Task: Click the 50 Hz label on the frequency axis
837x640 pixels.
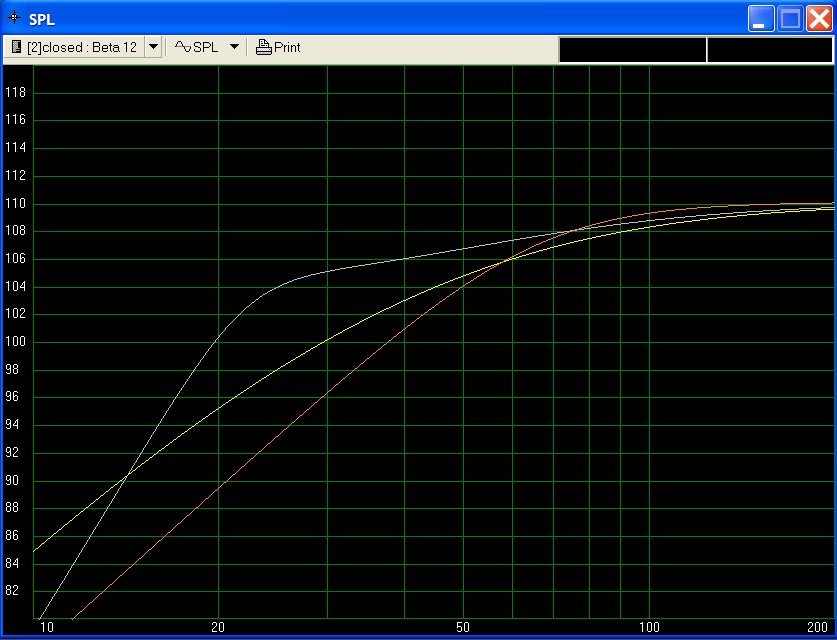Action: click(x=463, y=628)
